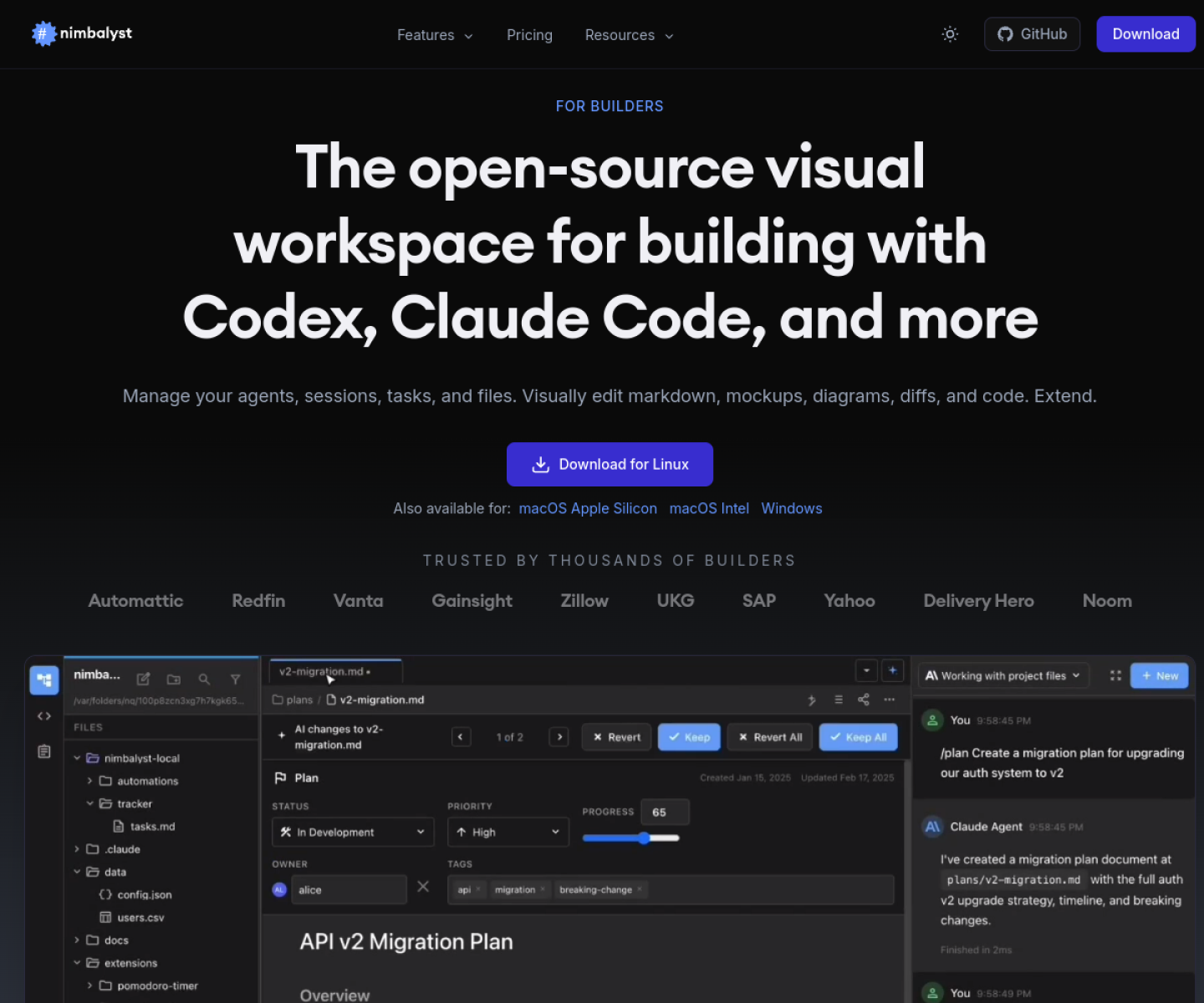The image size is (1204, 1003).
Task: Click the Claude Agent avatar in the chat
Action: [x=932, y=827]
